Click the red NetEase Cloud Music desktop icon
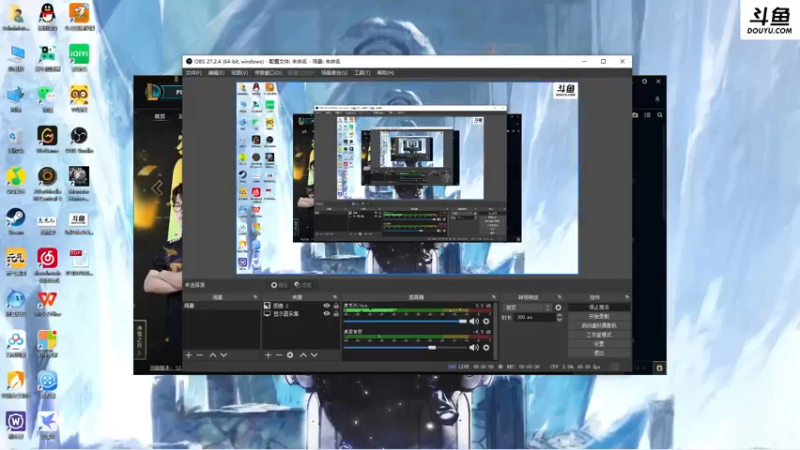 (47, 264)
